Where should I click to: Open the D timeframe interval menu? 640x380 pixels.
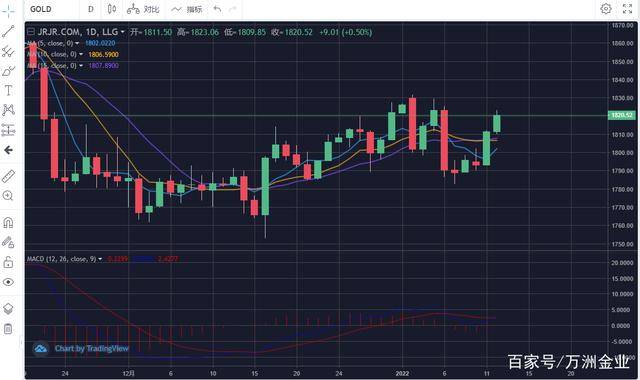click(91, 9)
